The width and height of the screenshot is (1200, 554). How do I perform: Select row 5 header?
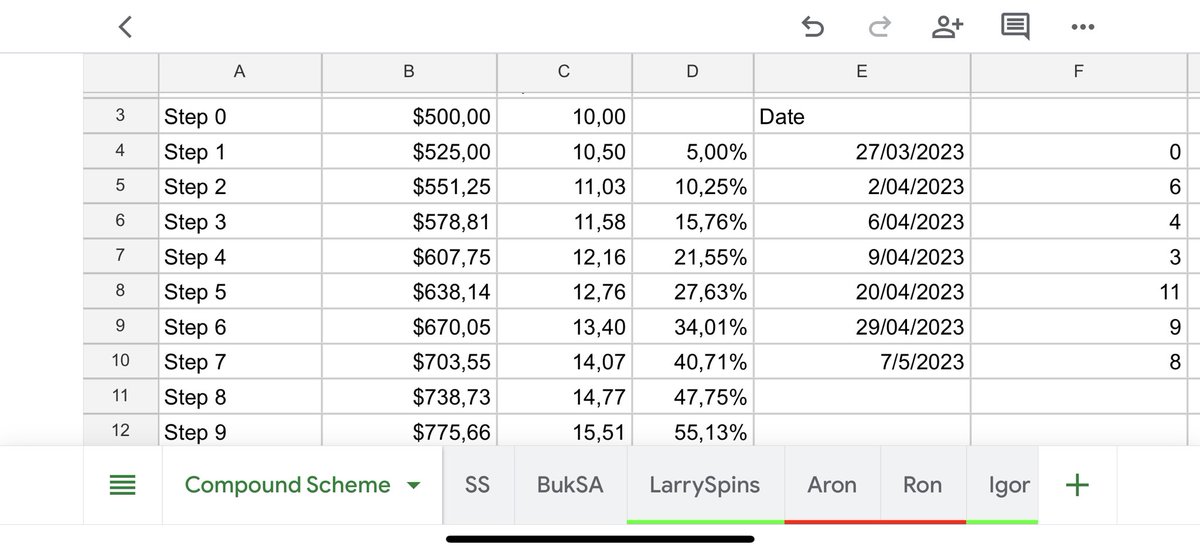pos(120,186)
